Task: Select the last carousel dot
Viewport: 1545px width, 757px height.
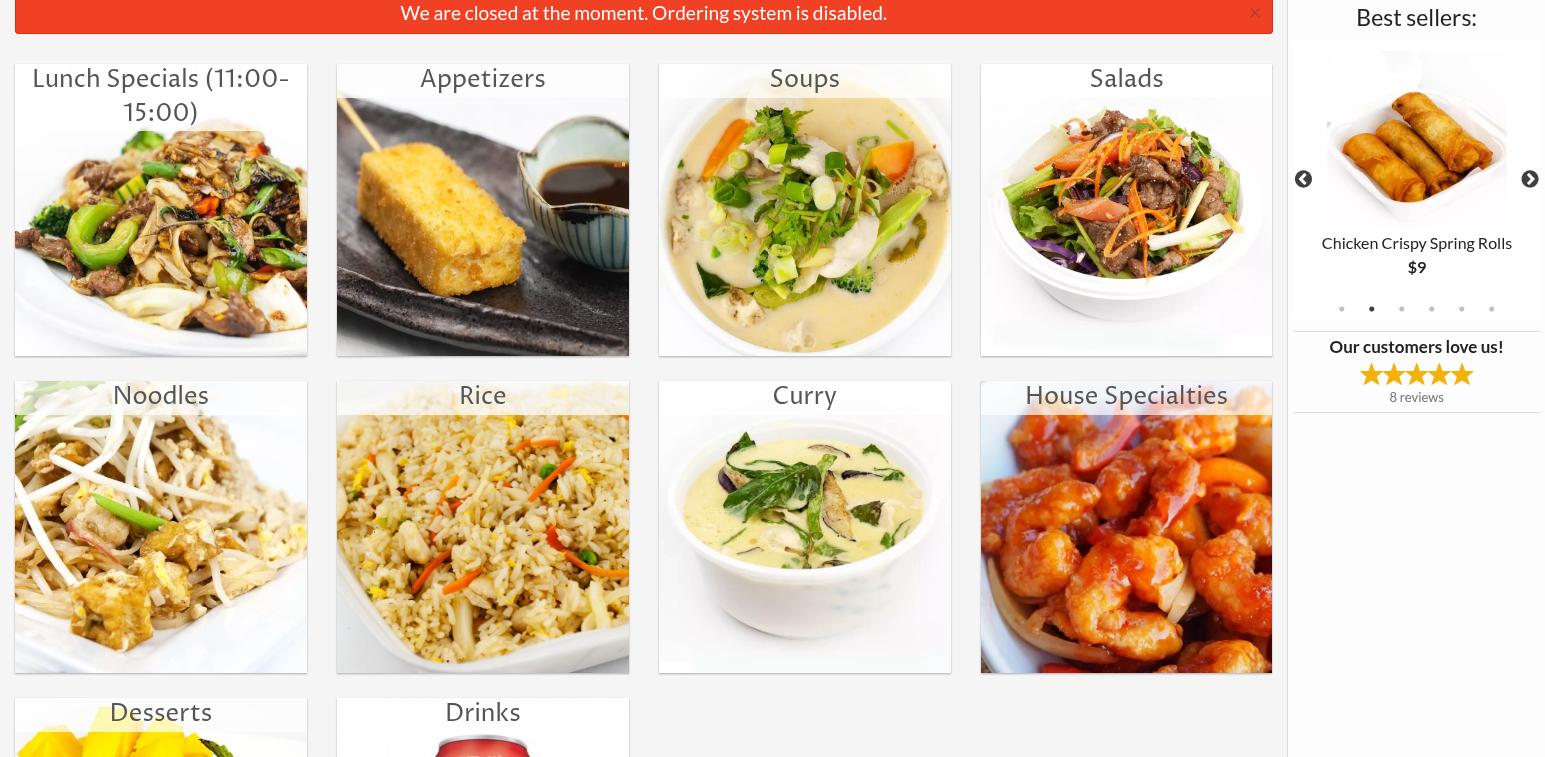Action: (x=1492, y=309)
